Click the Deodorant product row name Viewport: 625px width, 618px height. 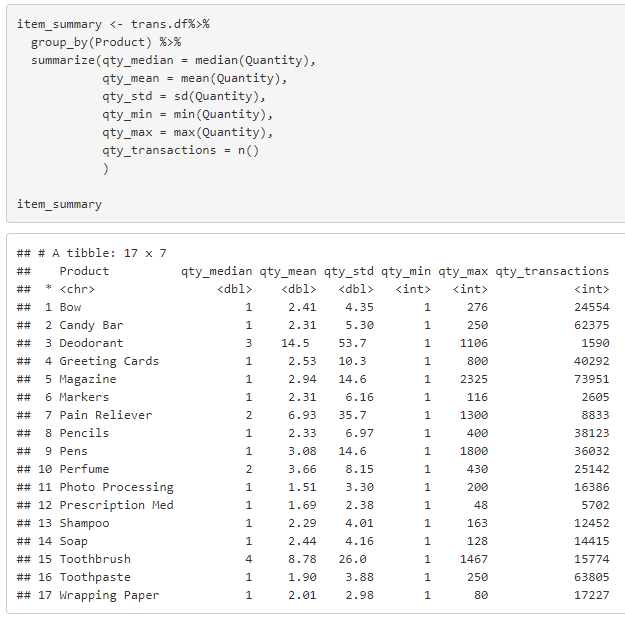pos(91,343)
